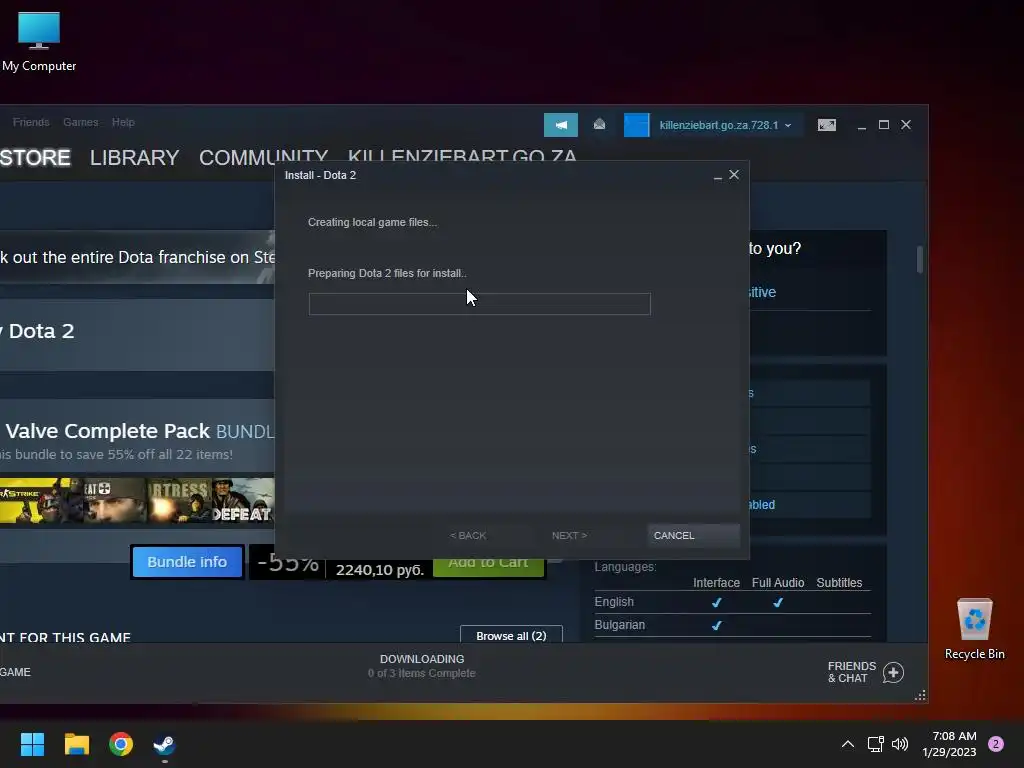Screen dimensions: 1024x768
Task: Open network status tray icon
Action: click(875, 744)
